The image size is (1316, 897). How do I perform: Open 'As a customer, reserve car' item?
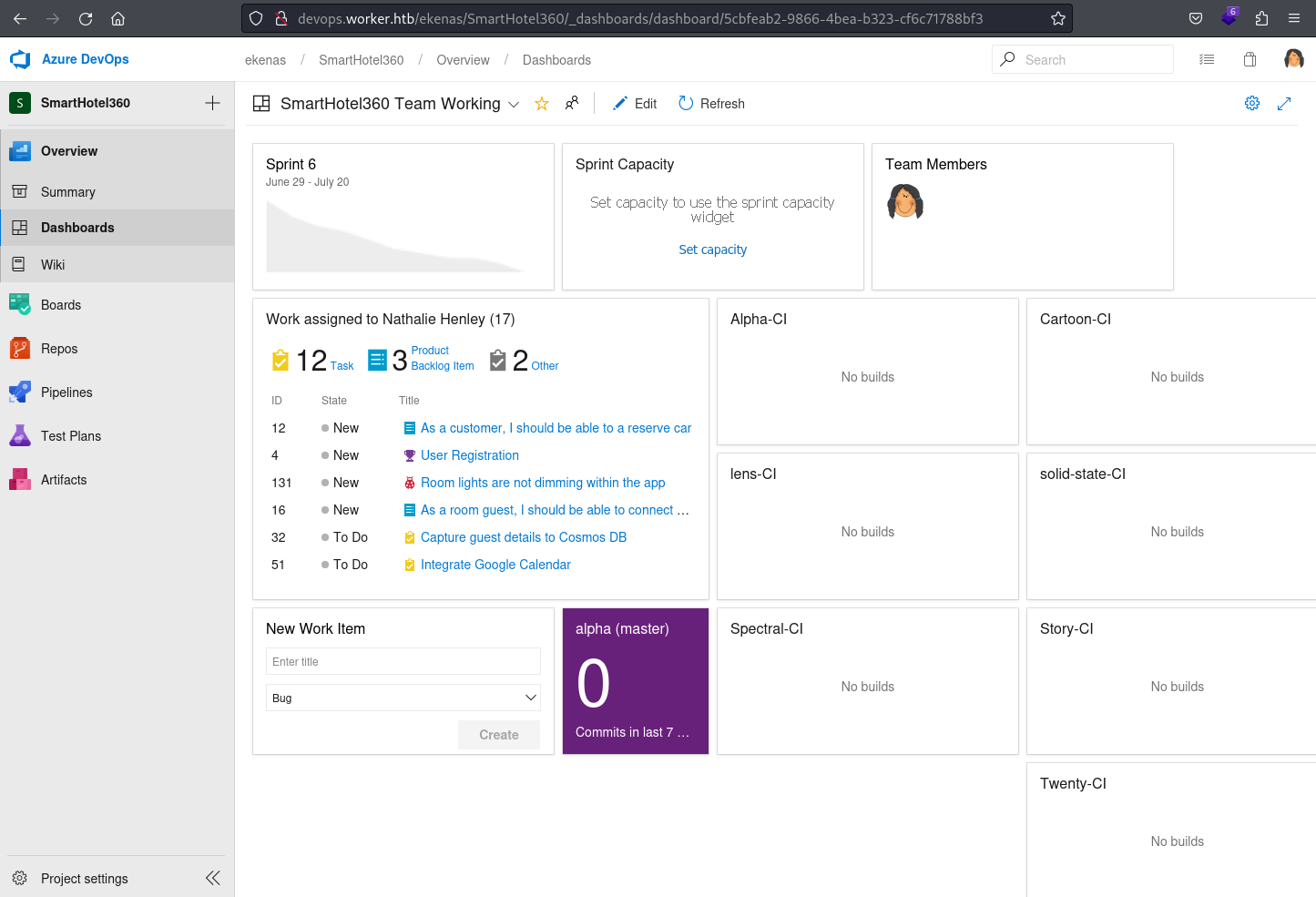556,428
